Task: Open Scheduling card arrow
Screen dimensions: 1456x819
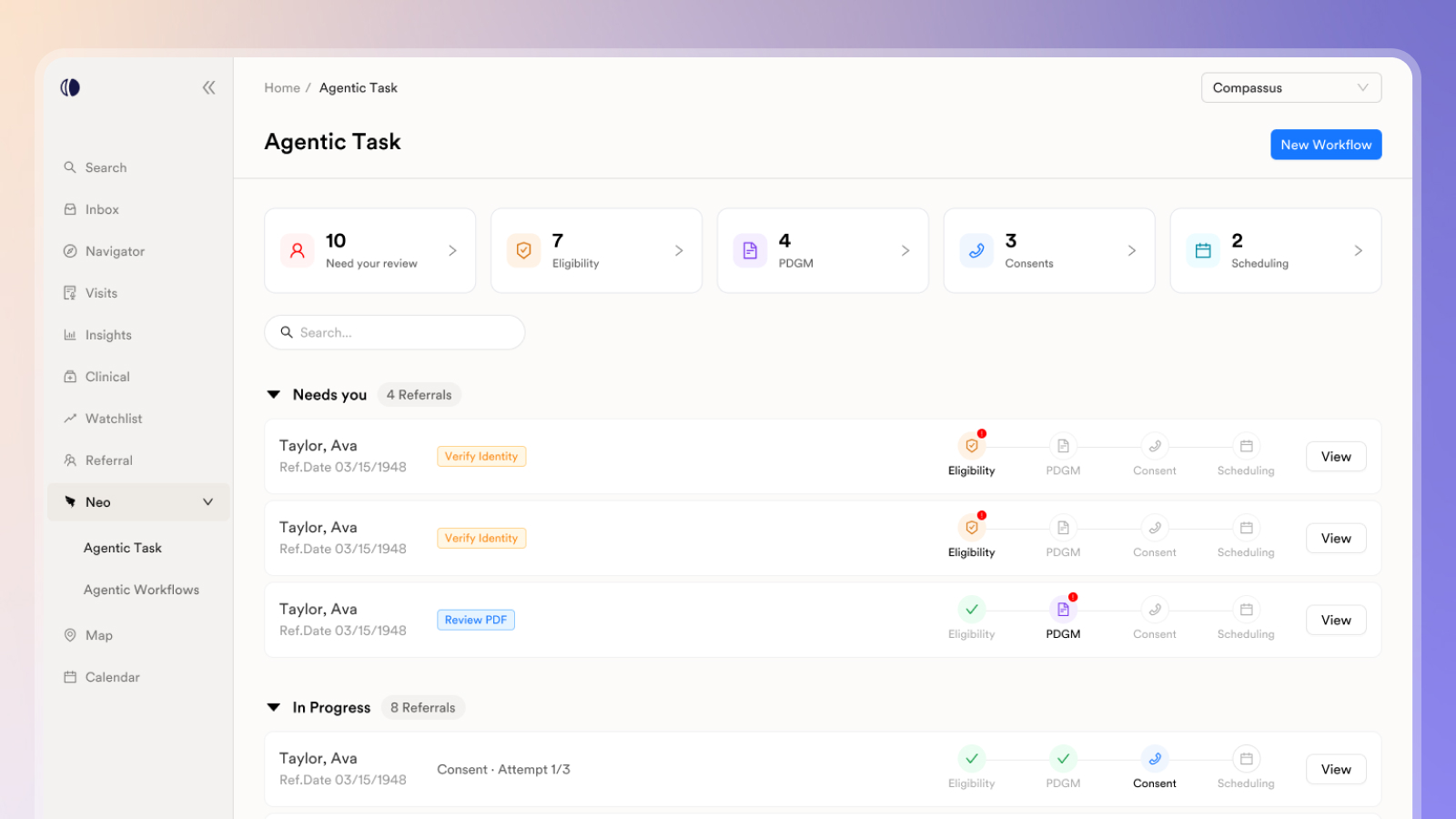Action: [x=1359, y=250]
